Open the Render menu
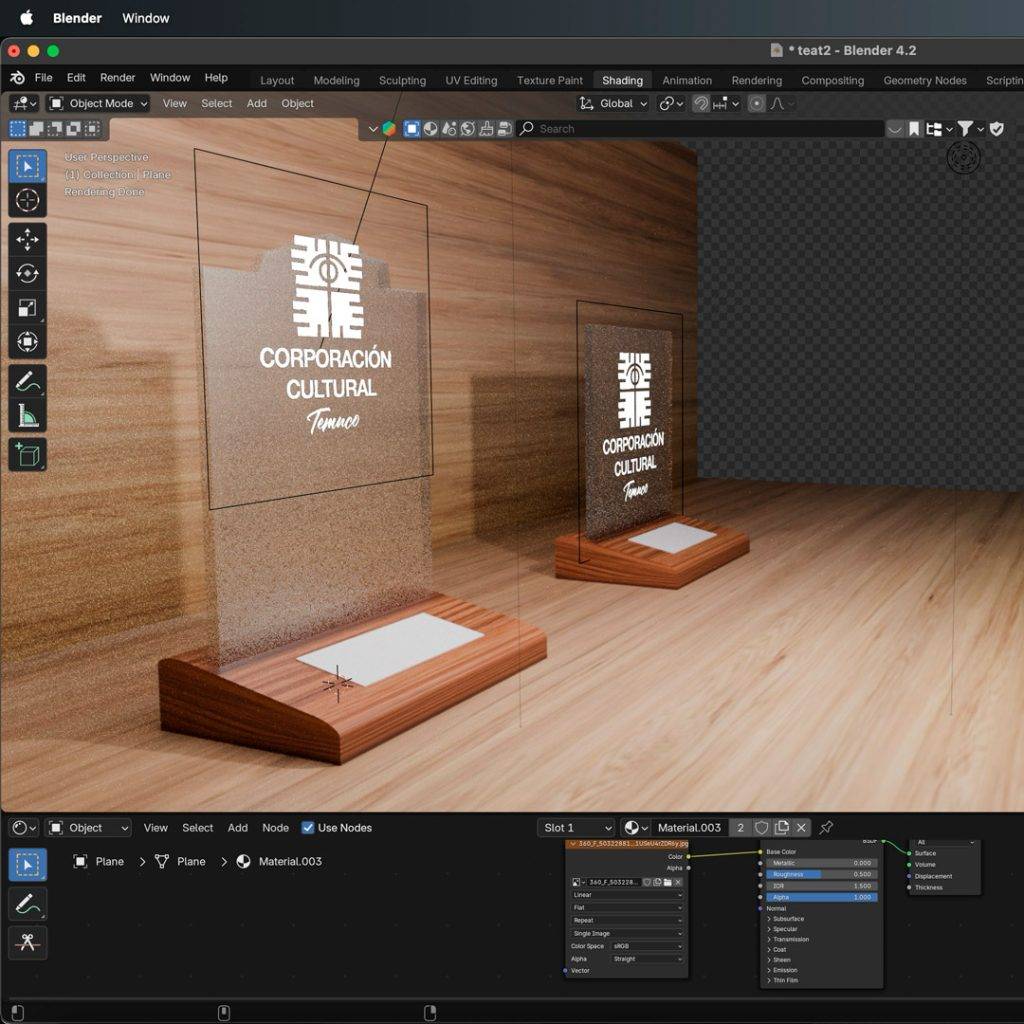The image size is (1024, 1024). (x=118, y=78)
